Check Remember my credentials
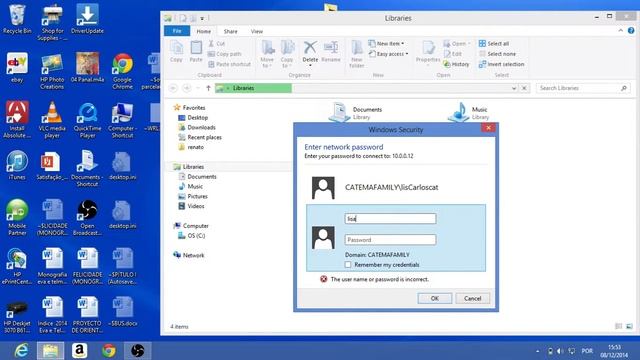 tap(348, 264)
